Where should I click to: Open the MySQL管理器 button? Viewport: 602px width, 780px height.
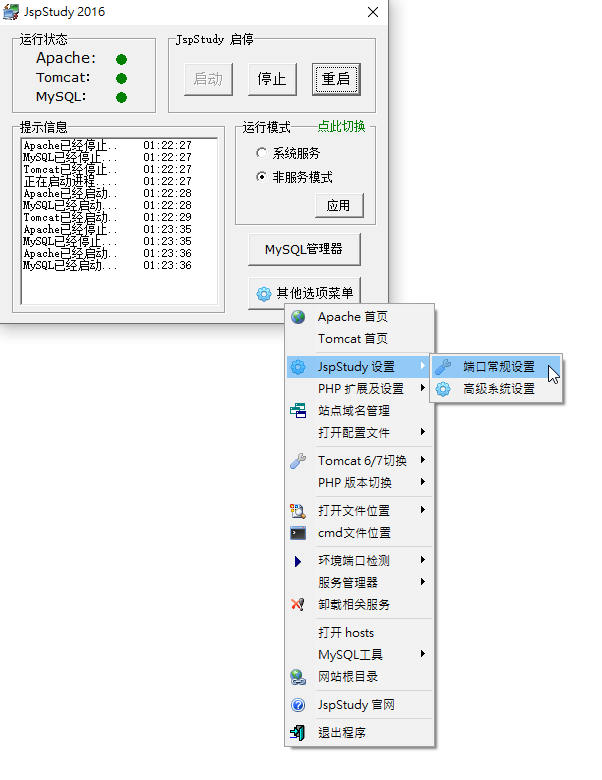[x=304, y=249]
